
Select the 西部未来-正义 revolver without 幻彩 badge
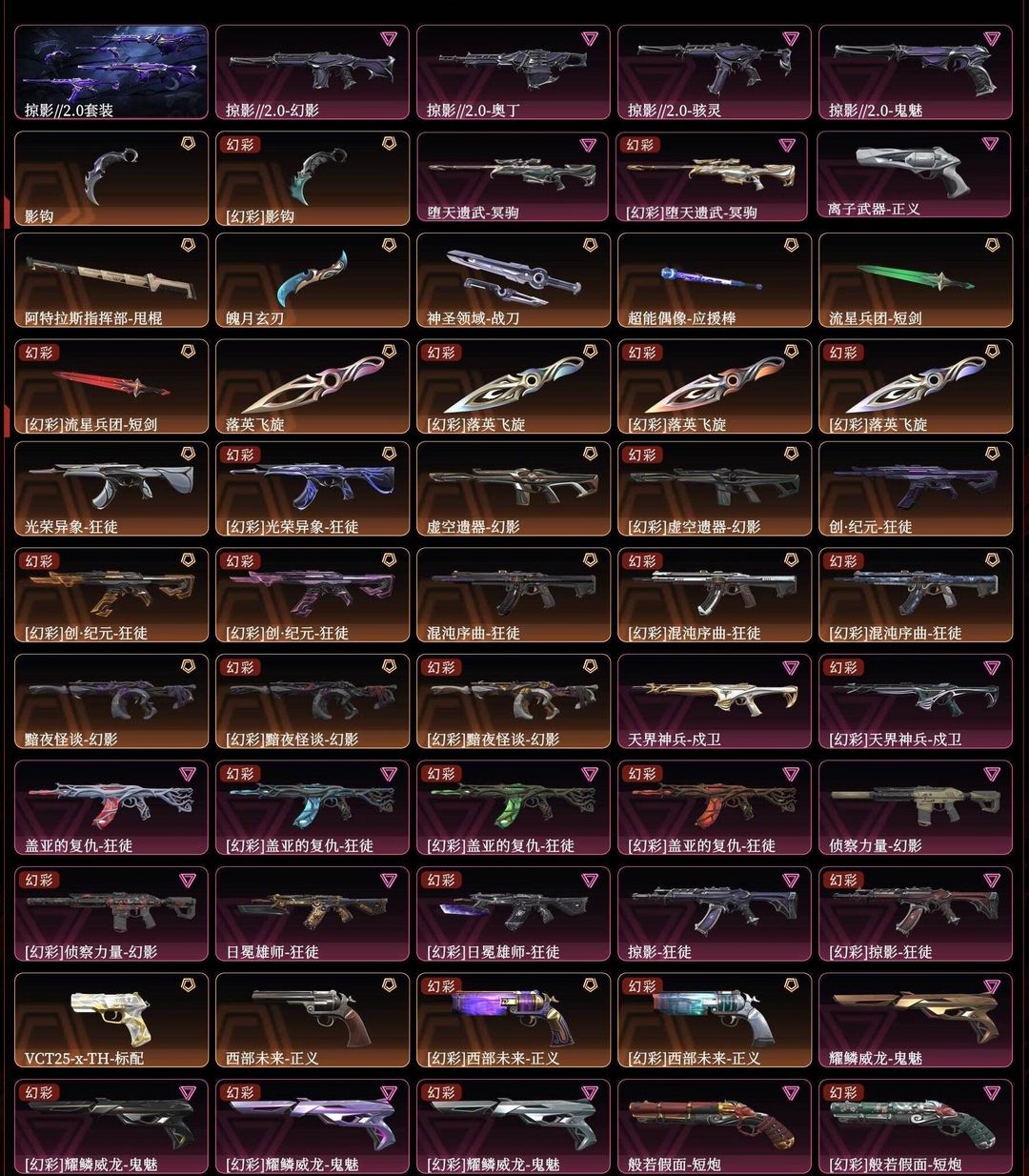click(313, 1020)
